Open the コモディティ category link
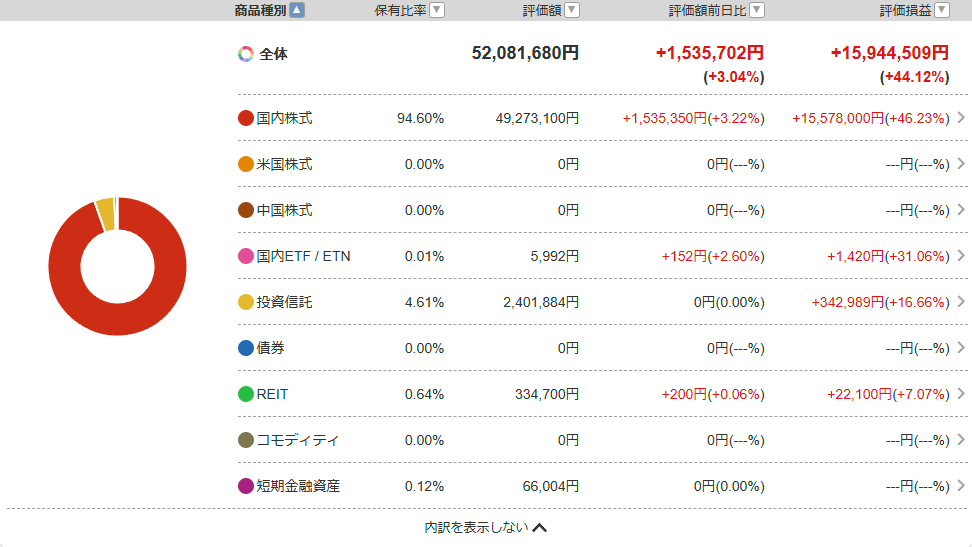 pyautogui.click(x=298, y=440)
